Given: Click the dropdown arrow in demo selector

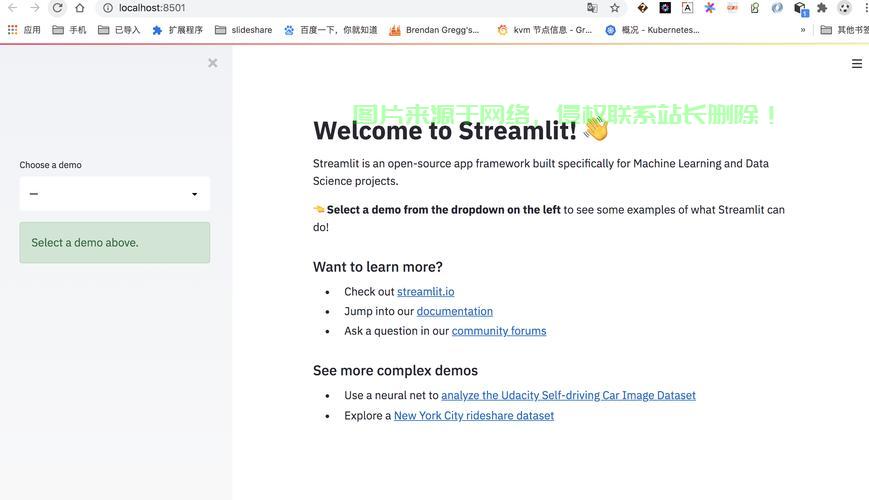Looking at the screenshot, I should click(x=194, y=194).
